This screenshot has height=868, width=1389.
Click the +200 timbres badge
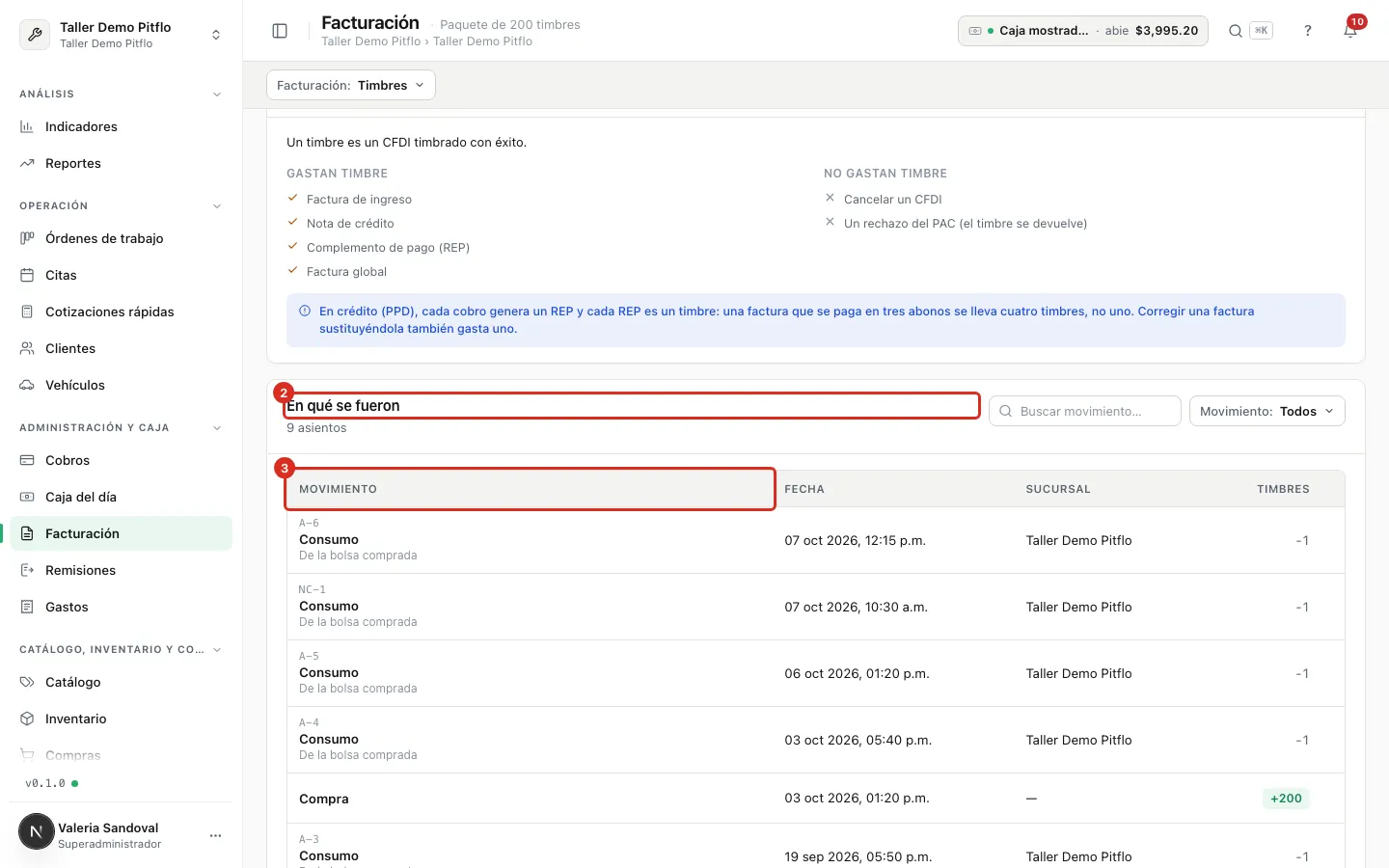[x=1286, y=799]
